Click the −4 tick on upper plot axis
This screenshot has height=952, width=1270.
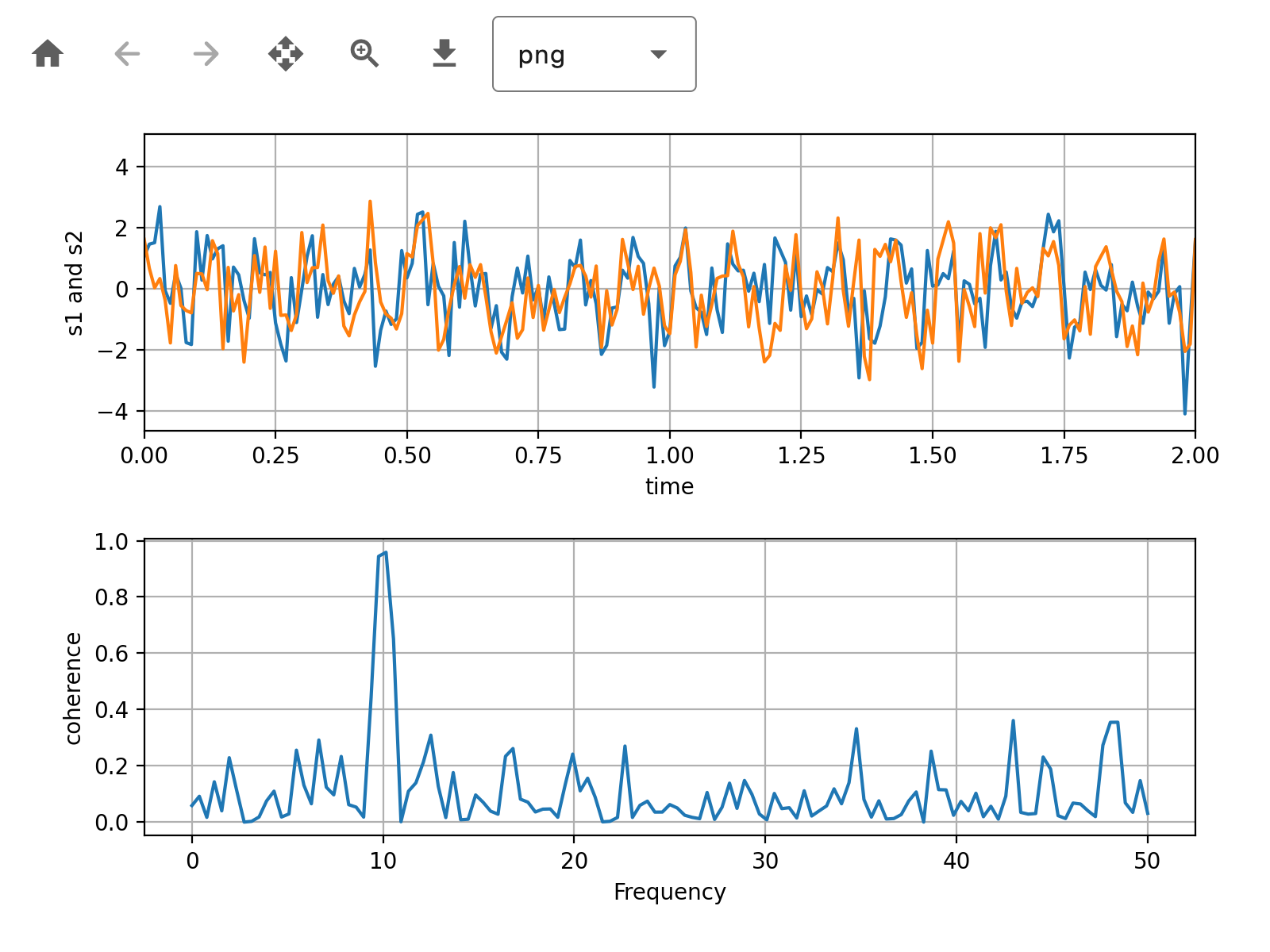(112, 412)
